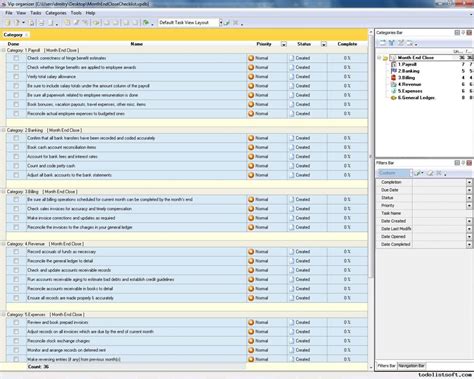Screen dimensions: 474x379
Task: Click the eraser clear-filter icon in Filters Bar
Action: (430, 173)
